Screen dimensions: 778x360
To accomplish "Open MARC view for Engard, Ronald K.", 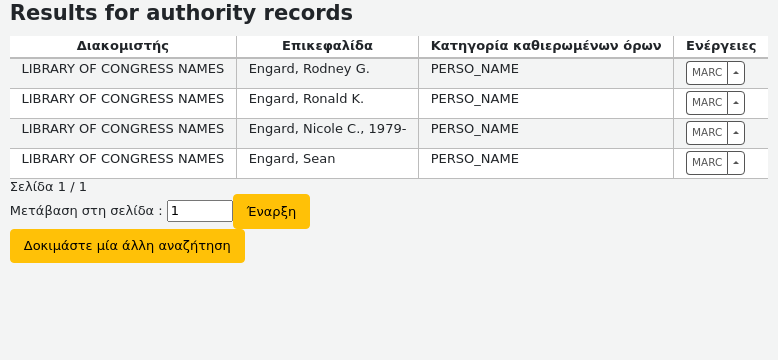I will tap(707, 103).
